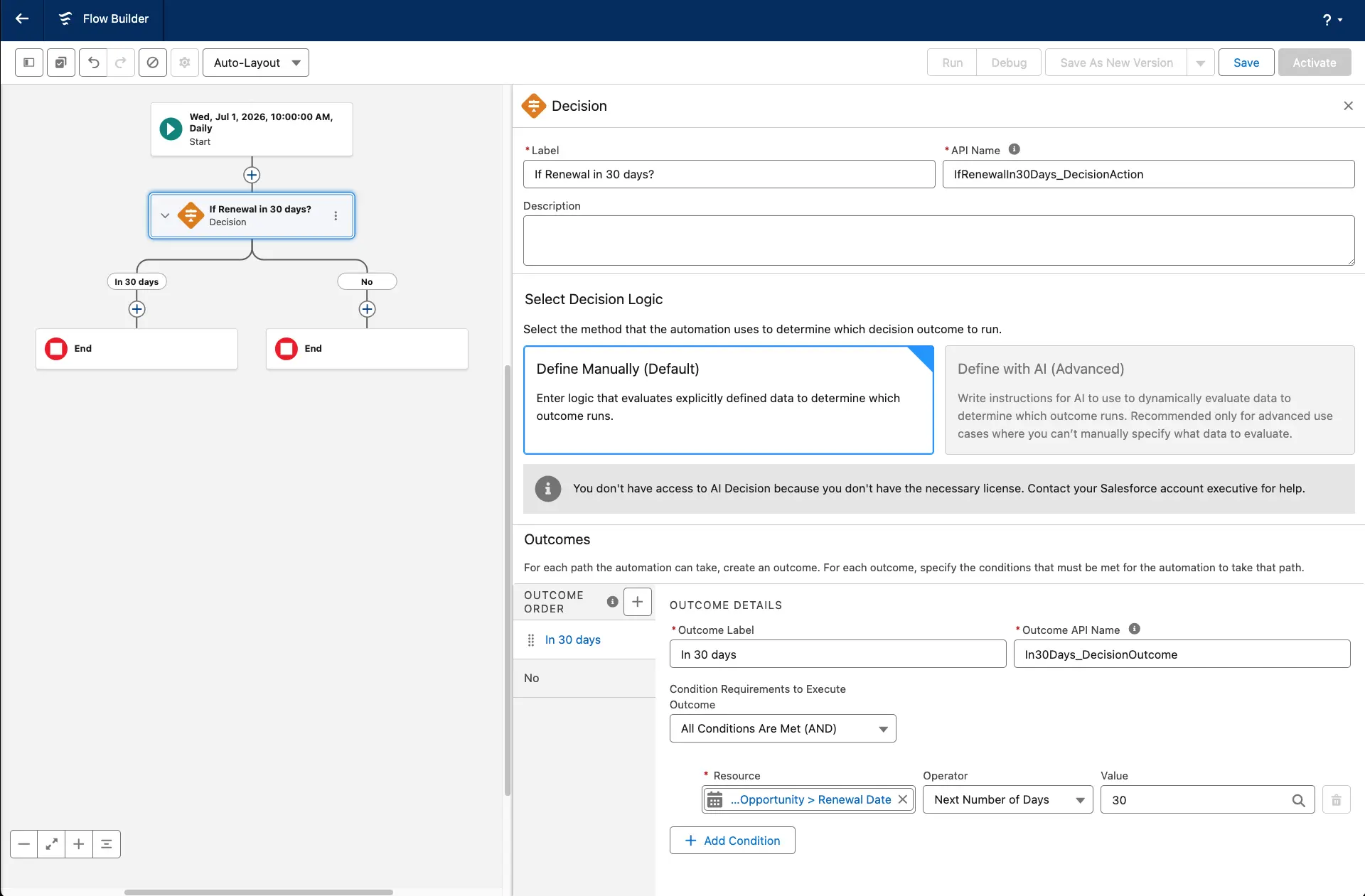Redo the last change
1365x896 pixels.
(121, 63)
